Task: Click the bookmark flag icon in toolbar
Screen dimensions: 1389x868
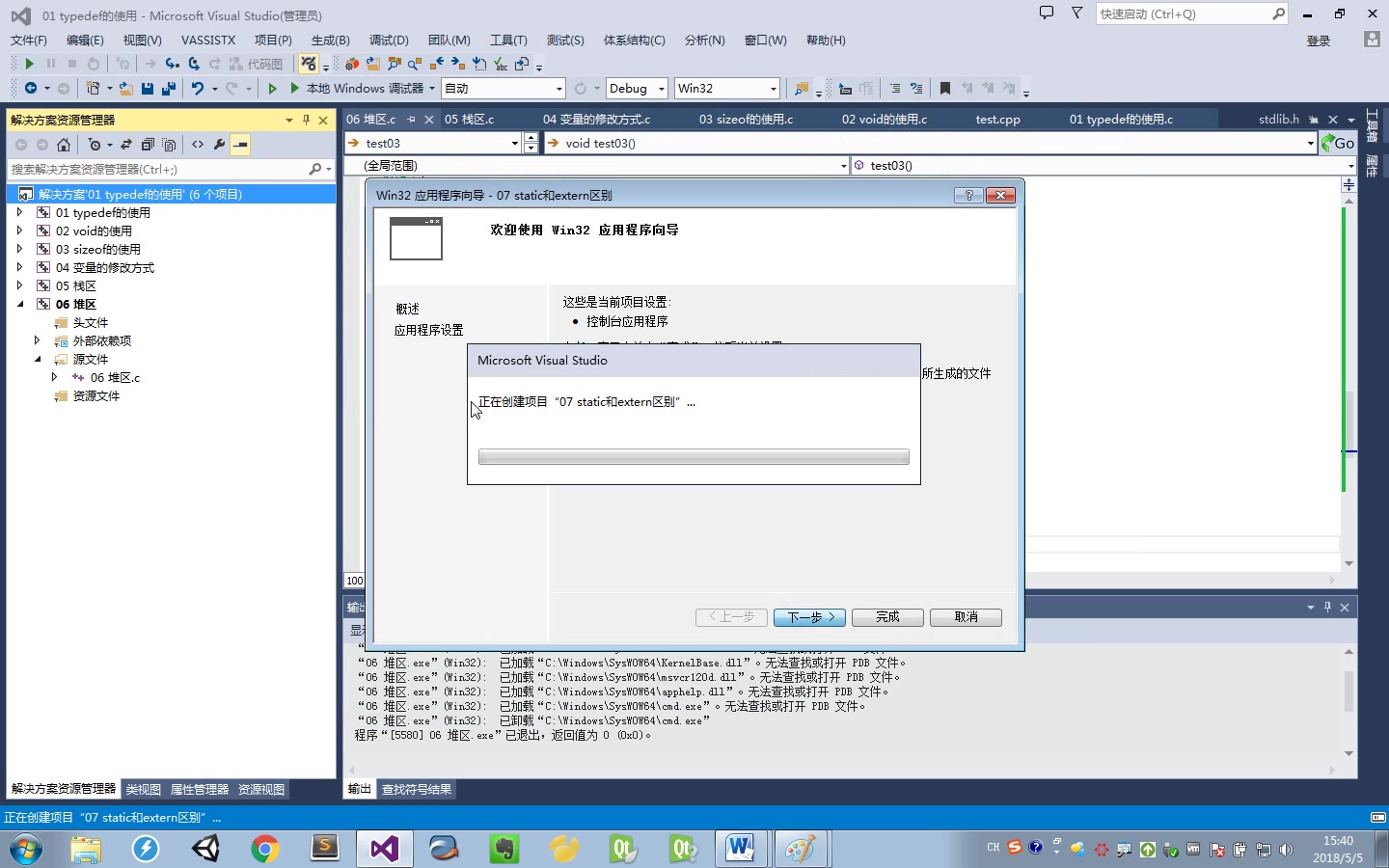Action: click(x=945, y=88)
